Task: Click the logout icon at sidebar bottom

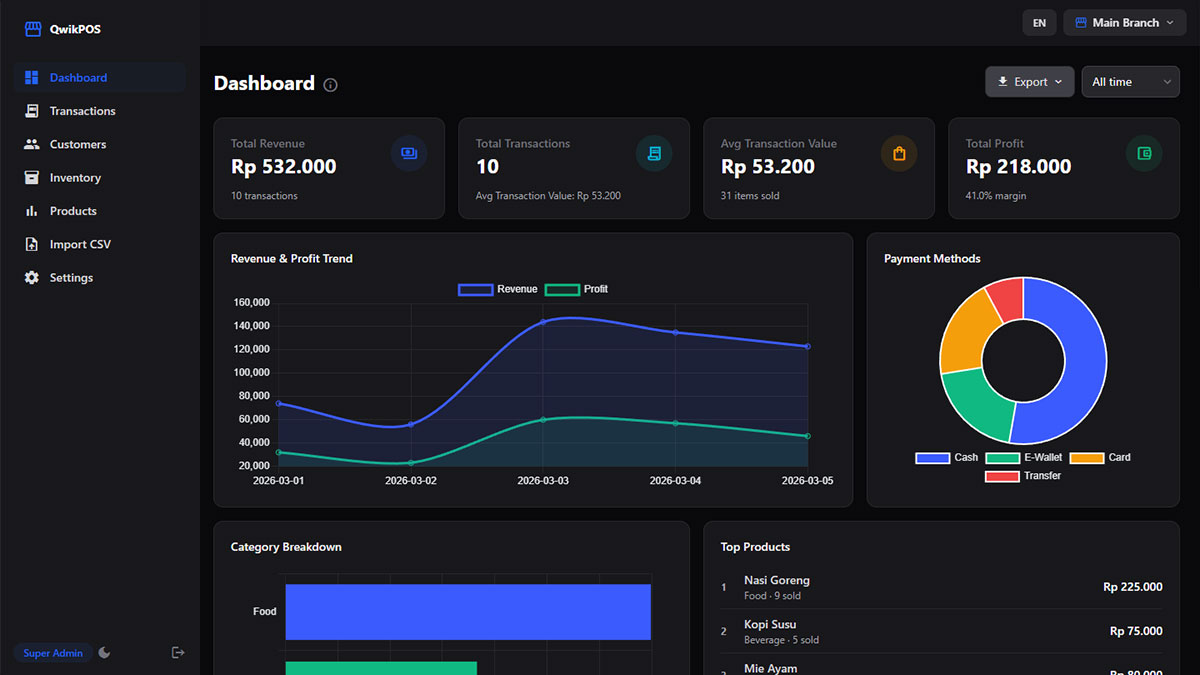Action: (x=178, y=652)
